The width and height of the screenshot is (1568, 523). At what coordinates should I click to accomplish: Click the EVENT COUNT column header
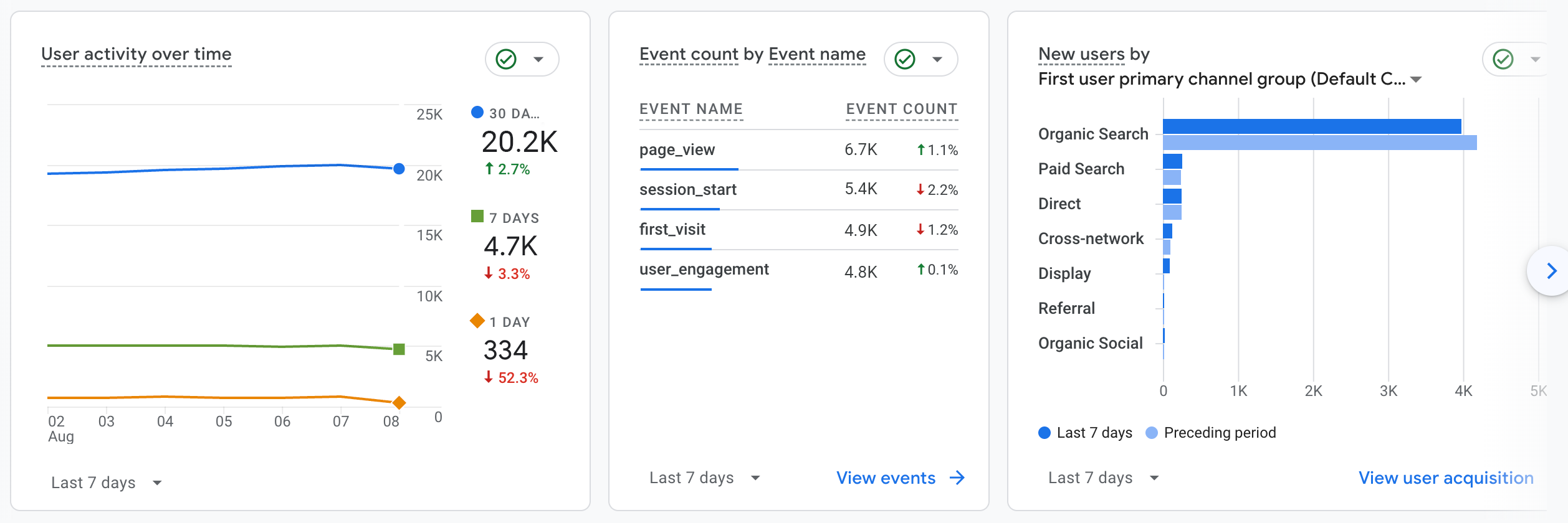coord(901,109)
